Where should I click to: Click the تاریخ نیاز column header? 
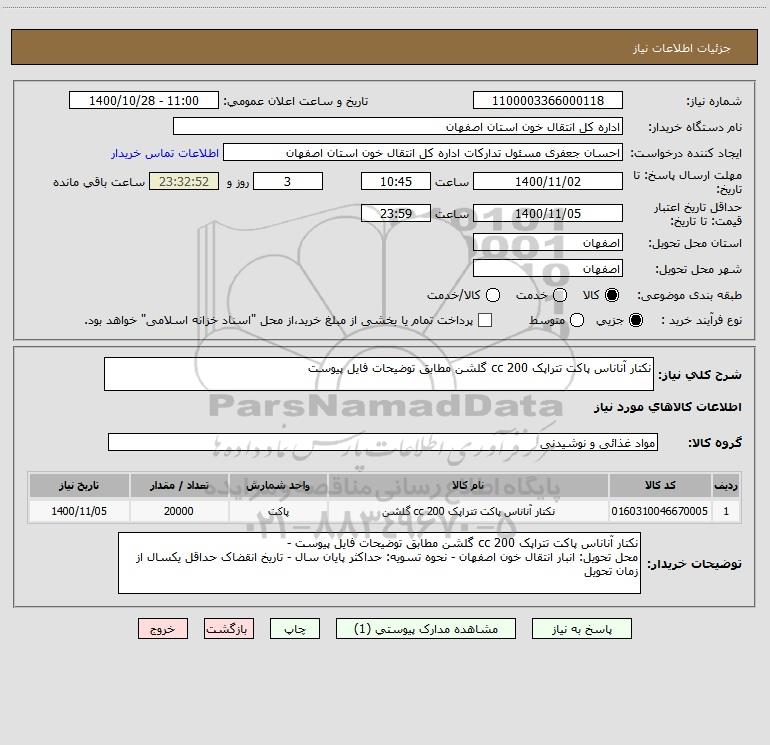click(79, 485)
